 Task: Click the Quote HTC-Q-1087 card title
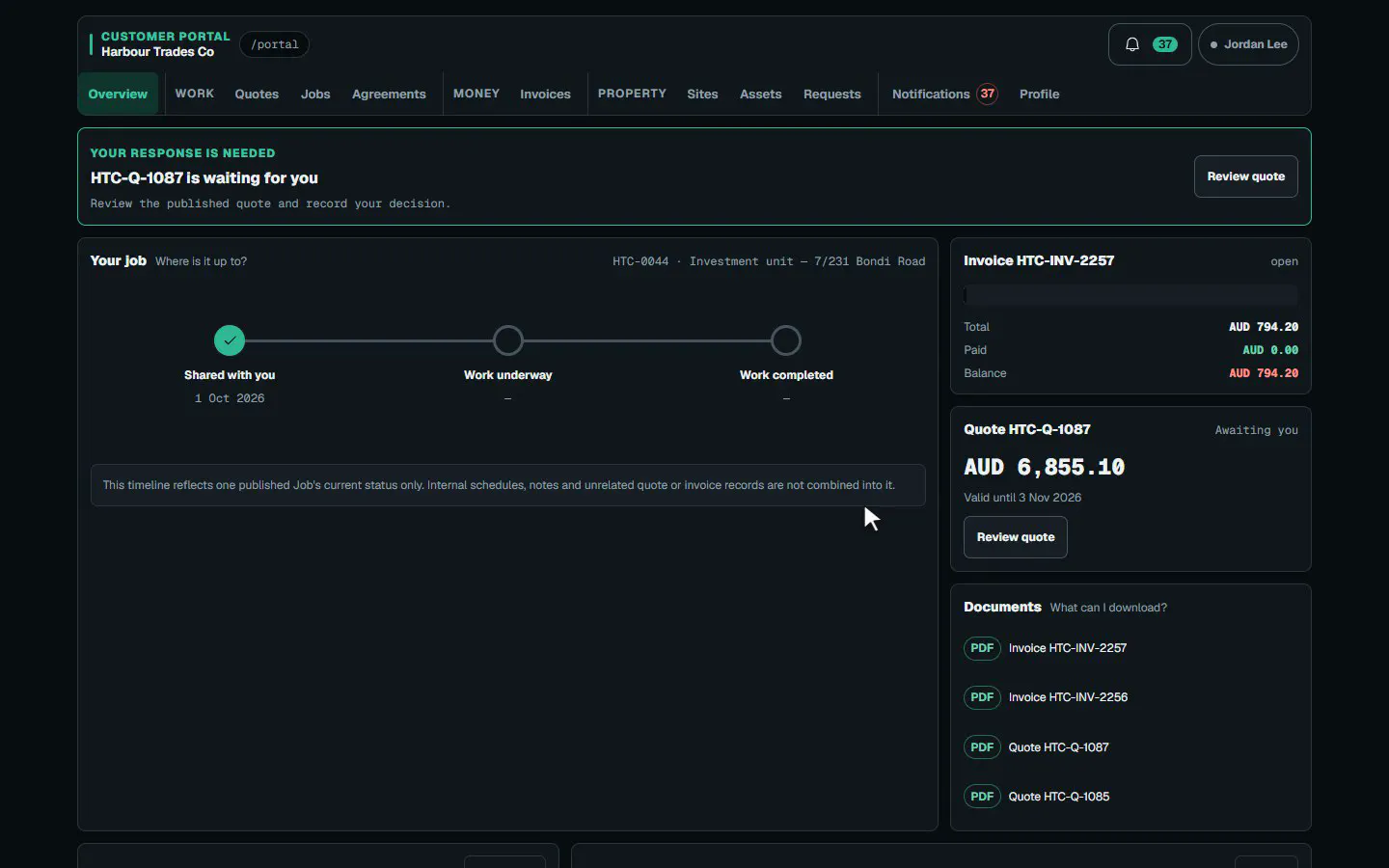(x=1027, y=429)
